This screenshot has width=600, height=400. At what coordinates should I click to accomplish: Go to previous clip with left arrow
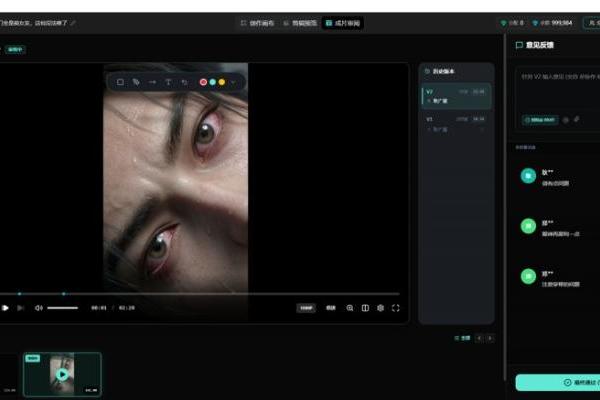(479, 338)
